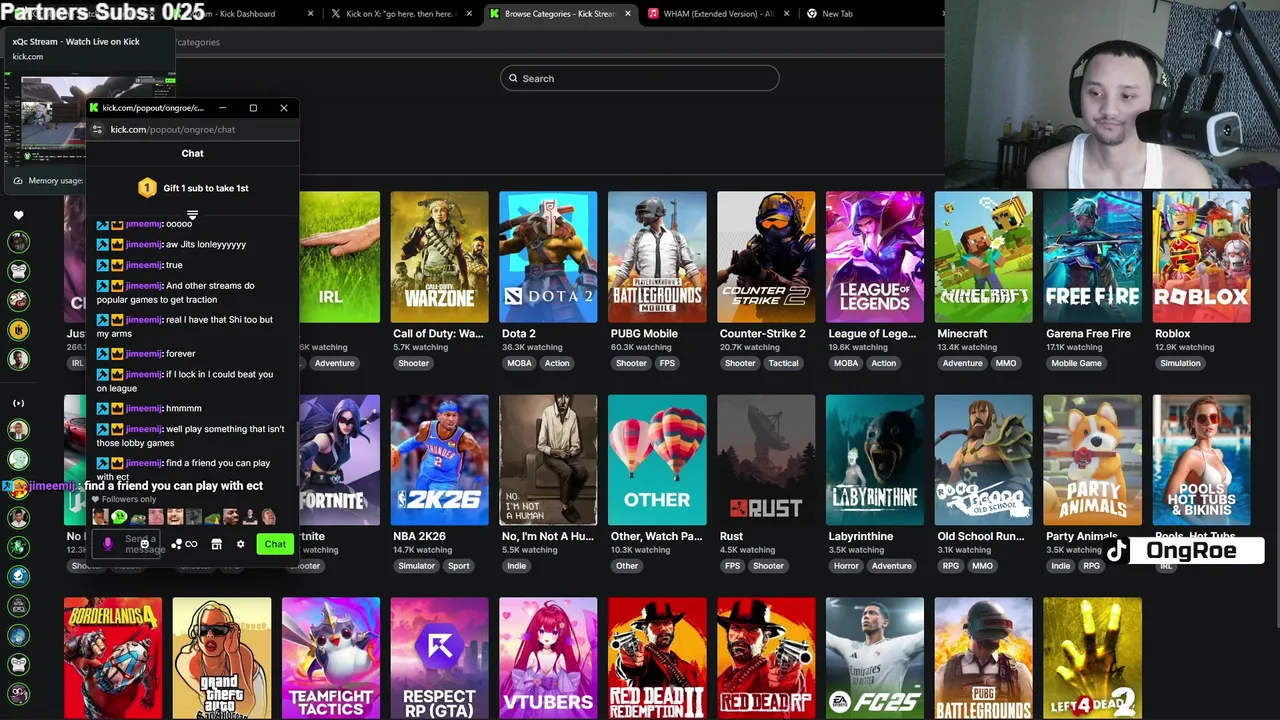Click the search magnifier icon
The height and width of the screenshot is (720, 1280).
[x=513, y=78]
